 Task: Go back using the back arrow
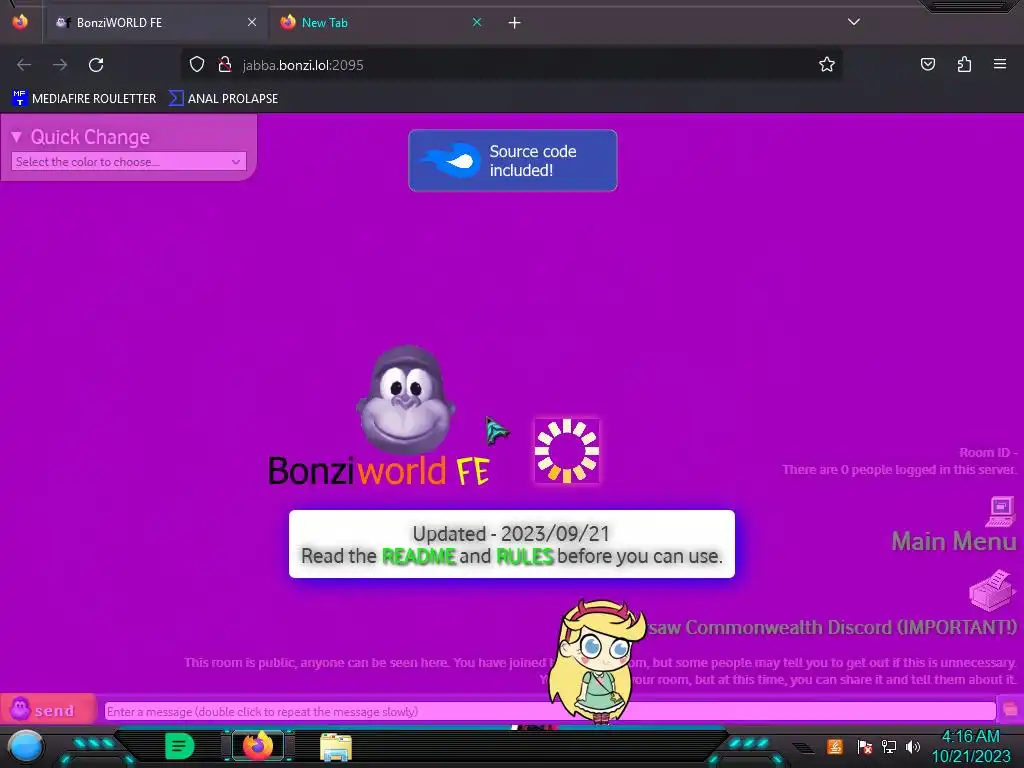[x=24, y=65]
